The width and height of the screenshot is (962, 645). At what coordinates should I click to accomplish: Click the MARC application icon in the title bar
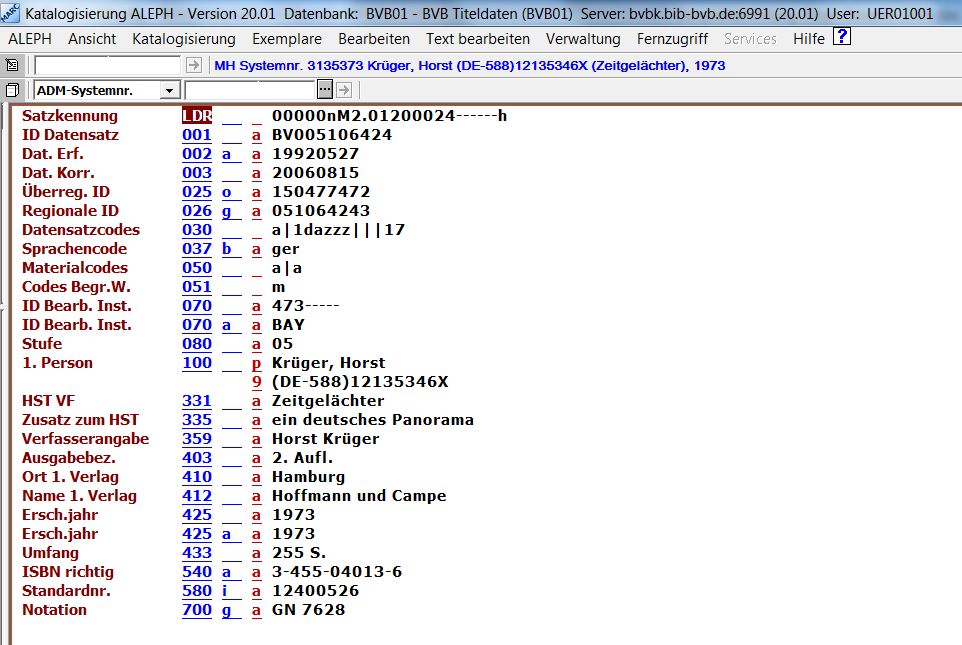[x=11, y=13]
